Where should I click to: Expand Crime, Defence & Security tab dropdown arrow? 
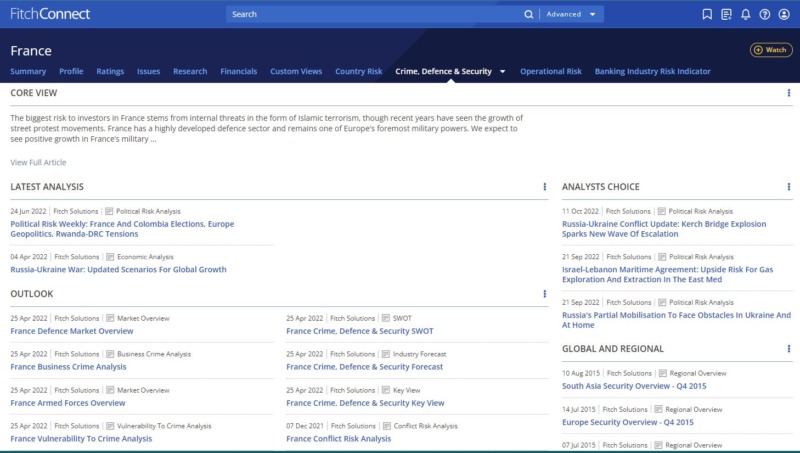pos(503,72)
